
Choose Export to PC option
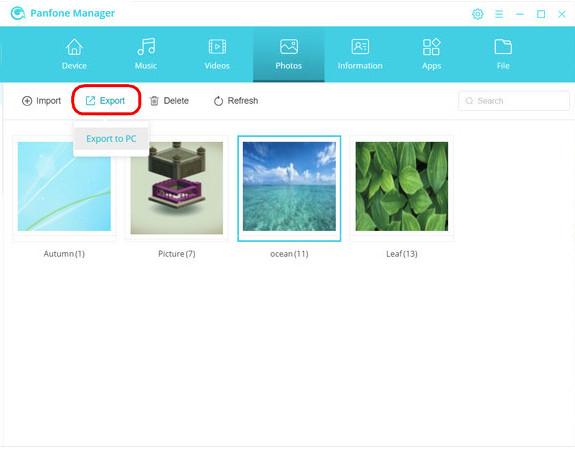click(x=111, y=139)
